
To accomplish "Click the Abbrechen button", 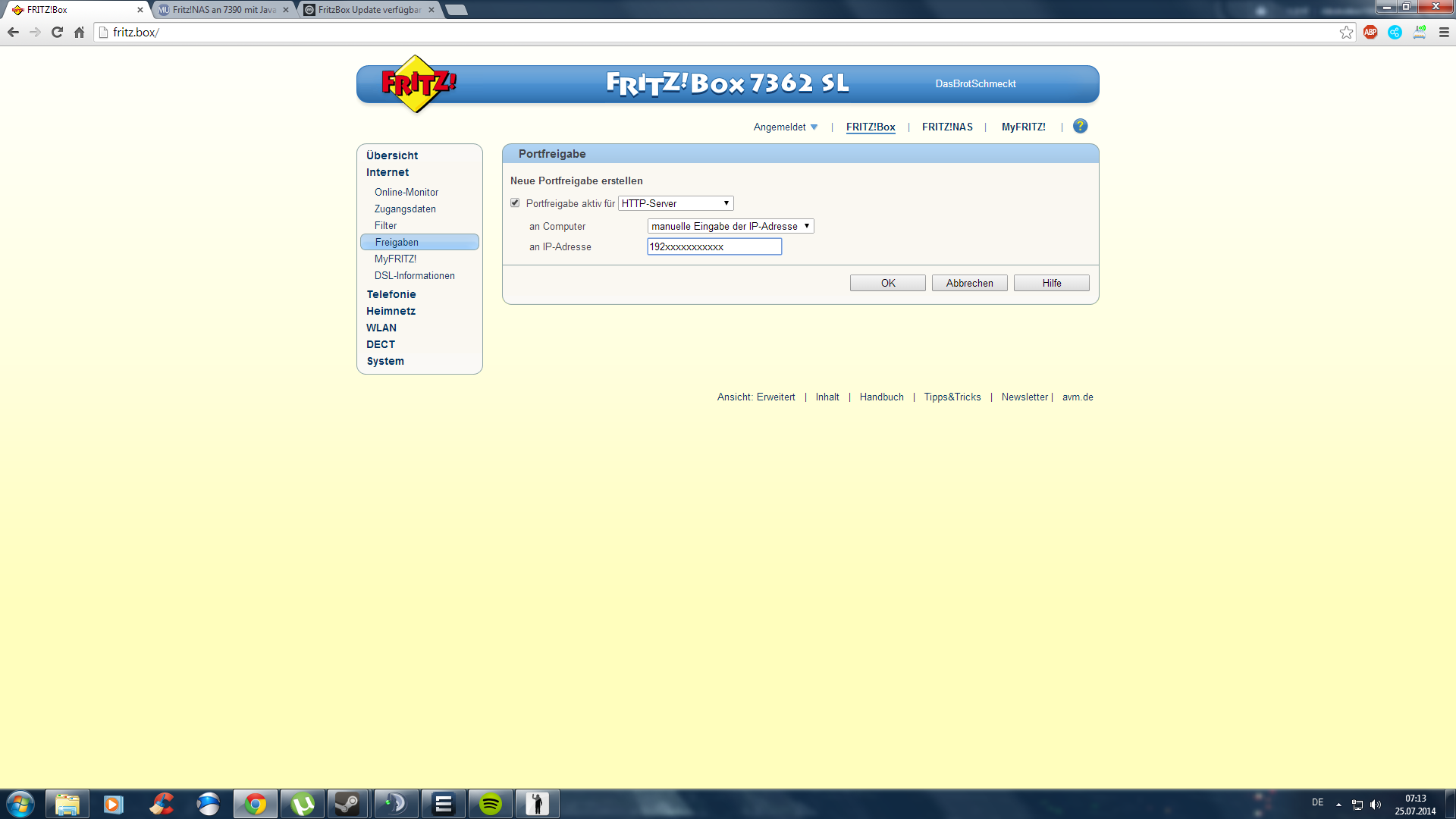I will pyautogui.click(x=969, y=283).
